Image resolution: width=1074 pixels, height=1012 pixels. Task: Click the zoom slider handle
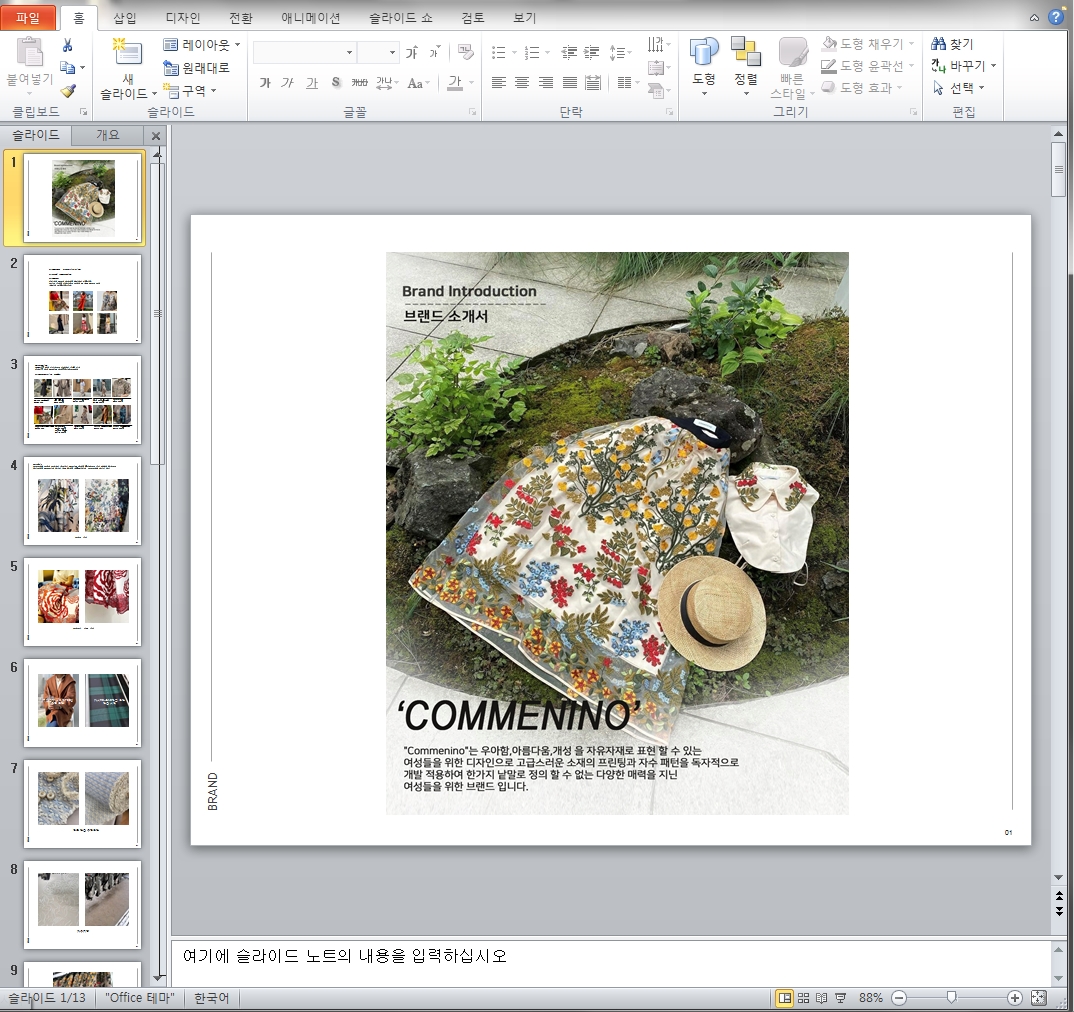coord(951,998)
